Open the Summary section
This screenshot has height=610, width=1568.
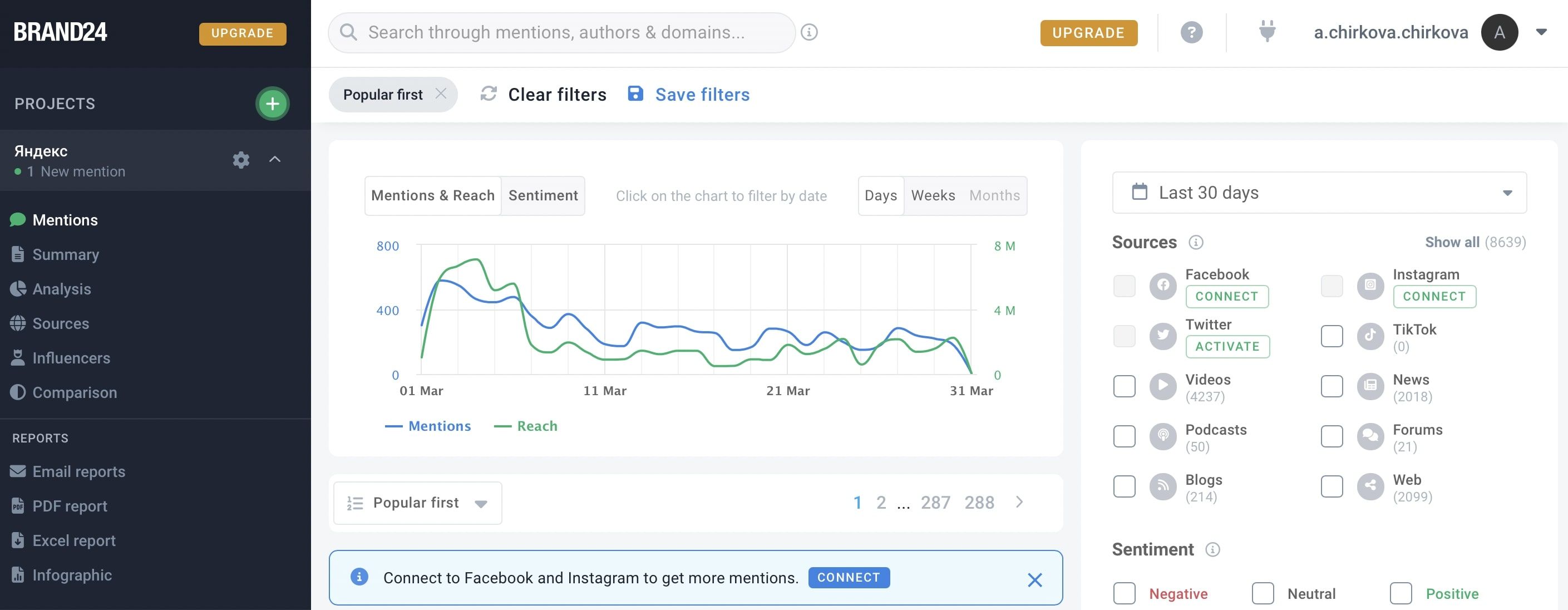coord(65,254)
